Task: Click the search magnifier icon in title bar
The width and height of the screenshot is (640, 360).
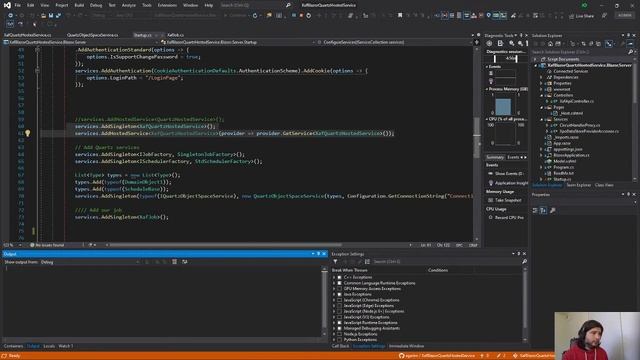Action: pos(288,5)
